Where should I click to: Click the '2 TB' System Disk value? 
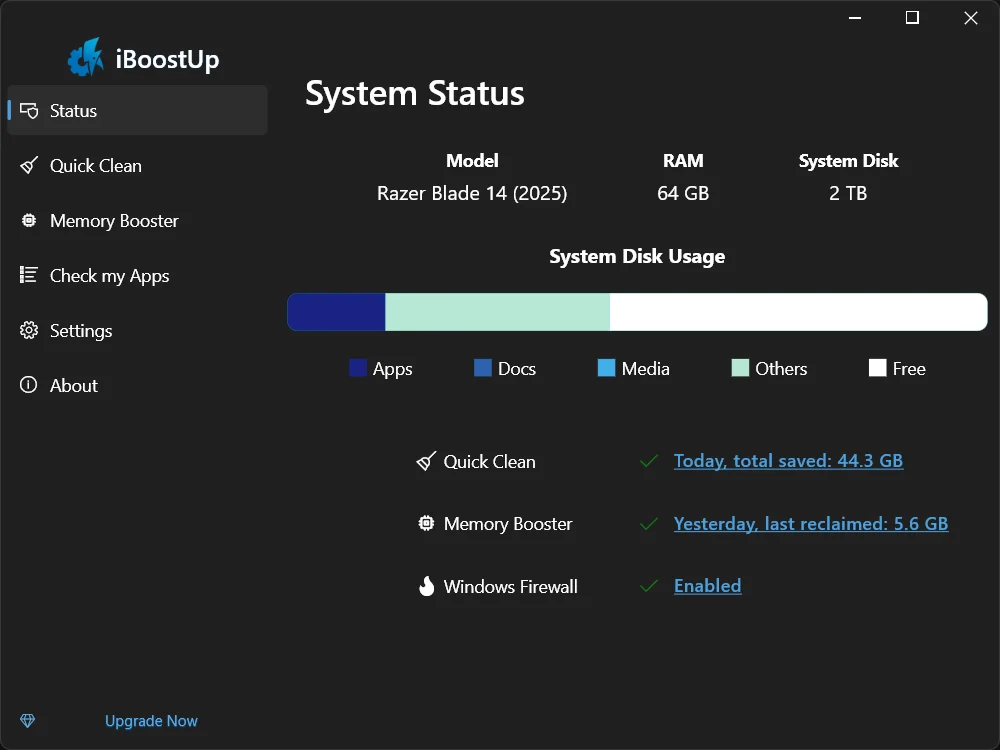coord(848,193)
